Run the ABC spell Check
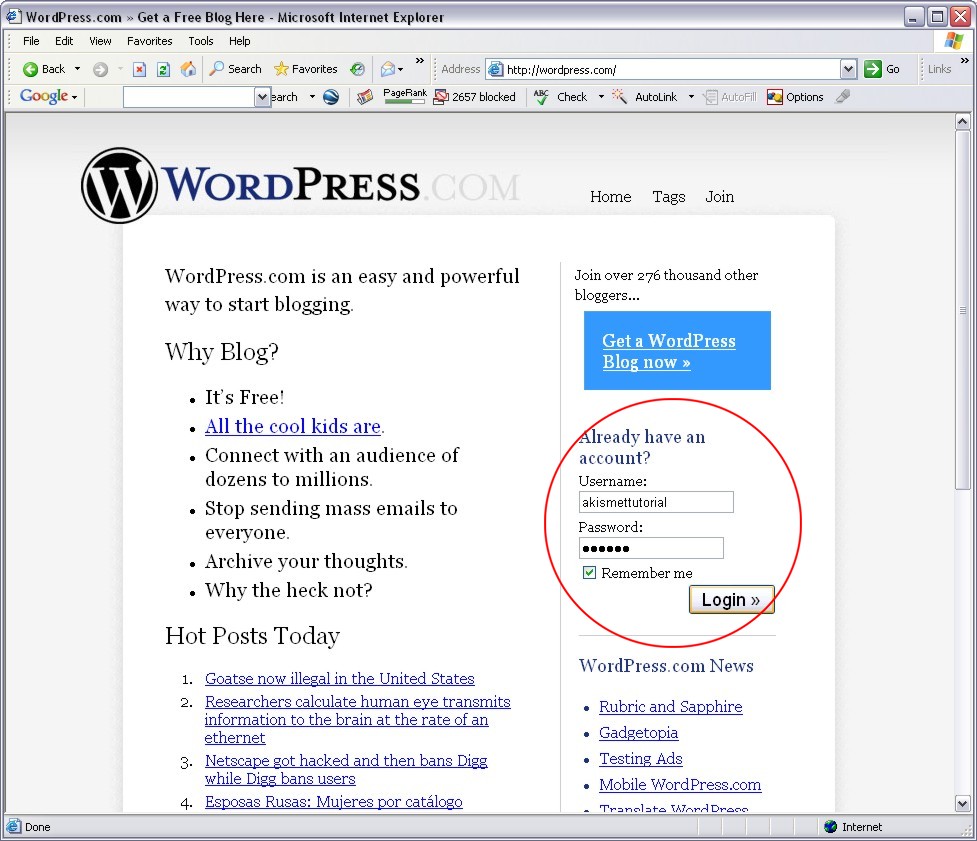The image size is (977, 841). click(x=561, y=97)
